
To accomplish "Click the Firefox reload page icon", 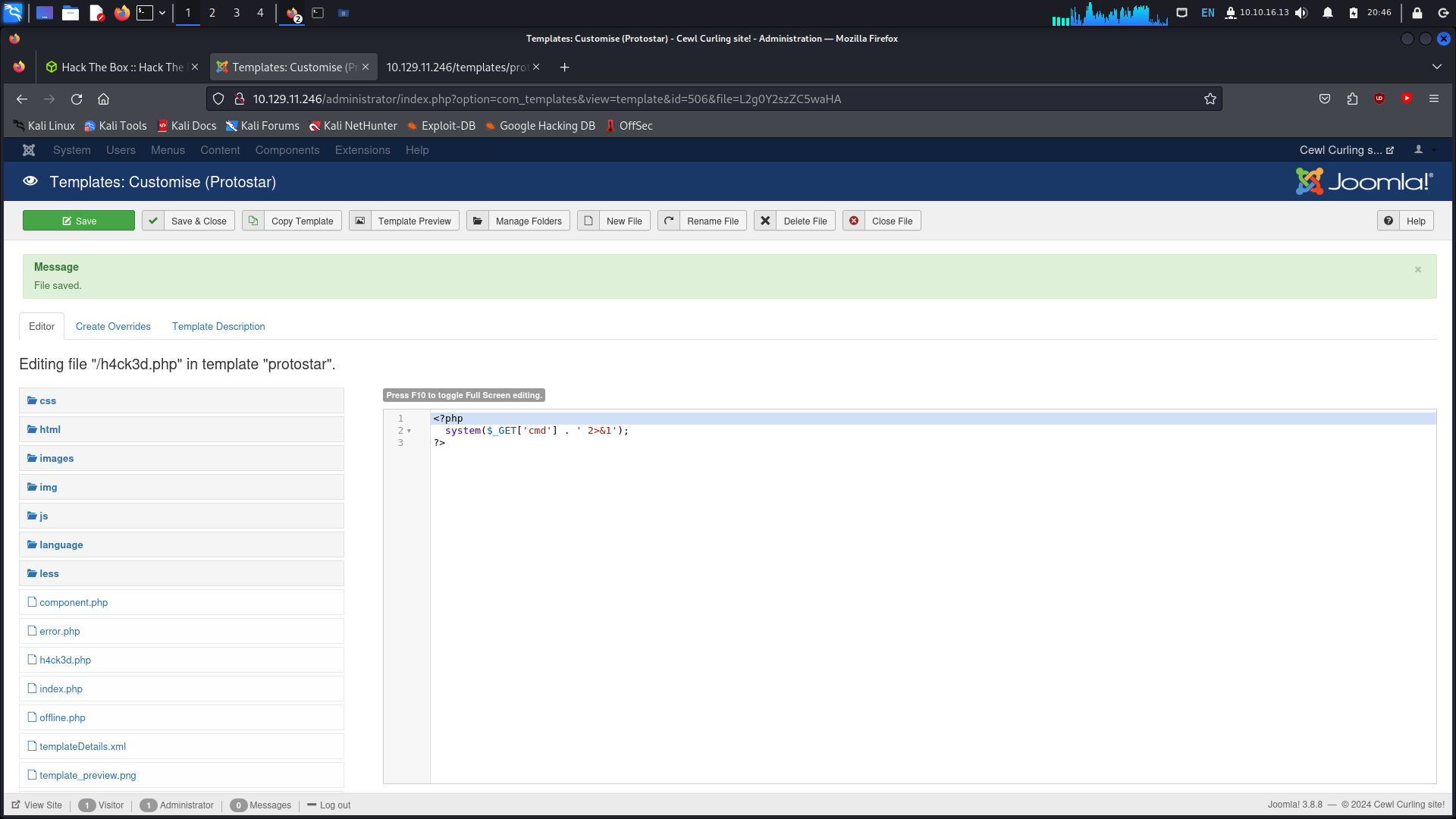I will pyautogui.click(x=77, y=99).
